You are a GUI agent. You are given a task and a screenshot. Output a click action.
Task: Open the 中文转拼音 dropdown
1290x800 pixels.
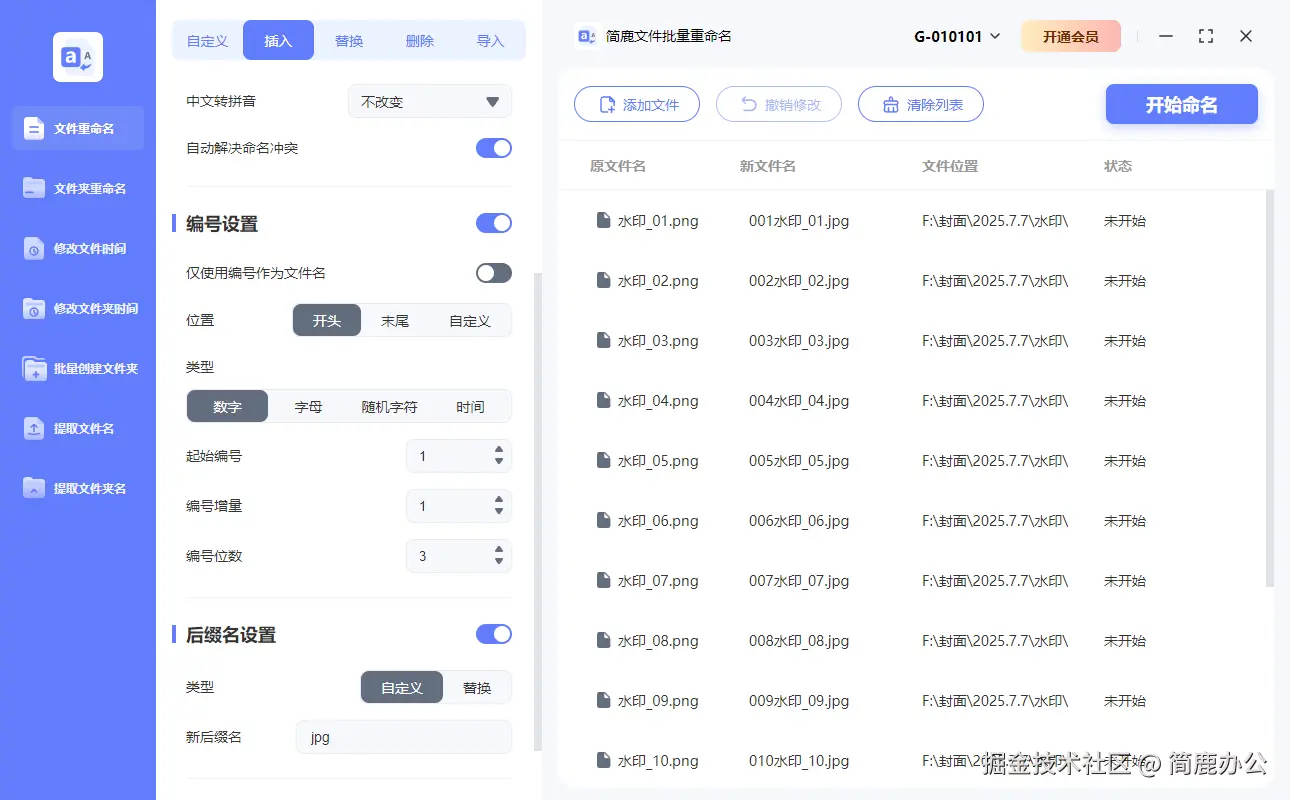(429, 100)
